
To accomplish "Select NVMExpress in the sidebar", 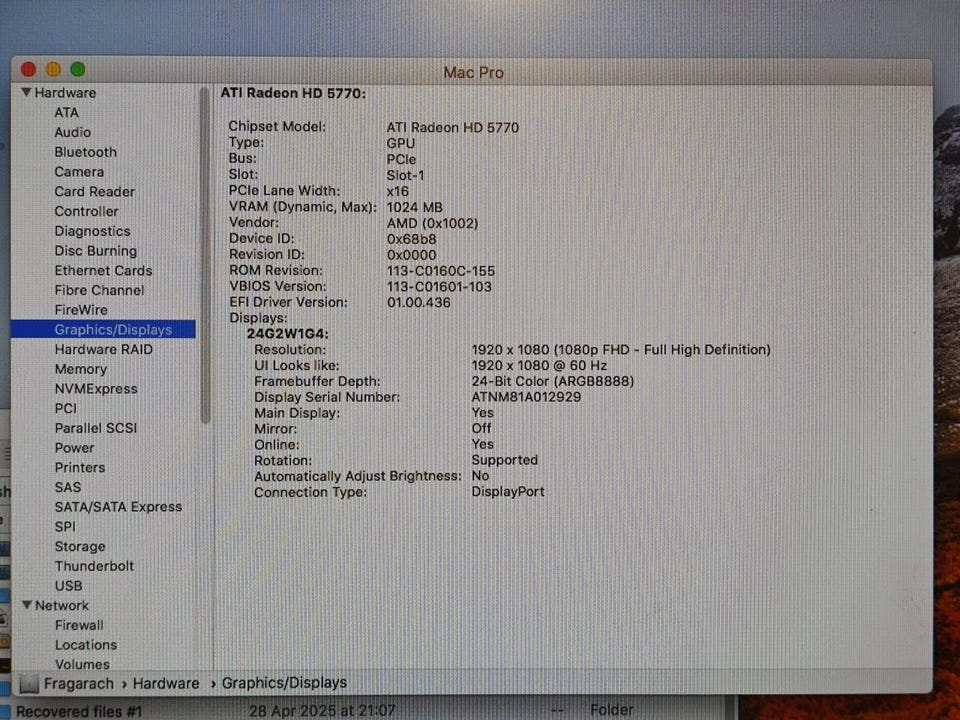I will click(96, 389).
